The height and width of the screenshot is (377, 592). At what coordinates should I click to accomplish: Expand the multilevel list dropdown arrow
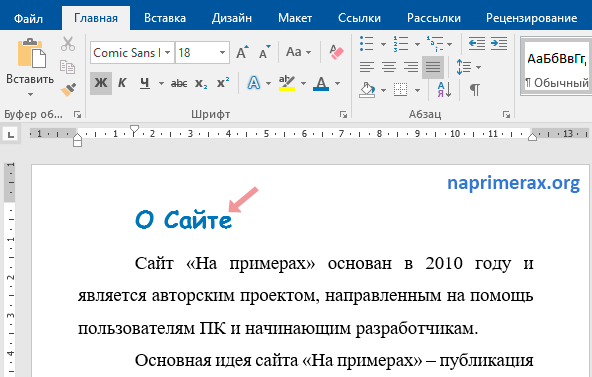coord(450,45)
